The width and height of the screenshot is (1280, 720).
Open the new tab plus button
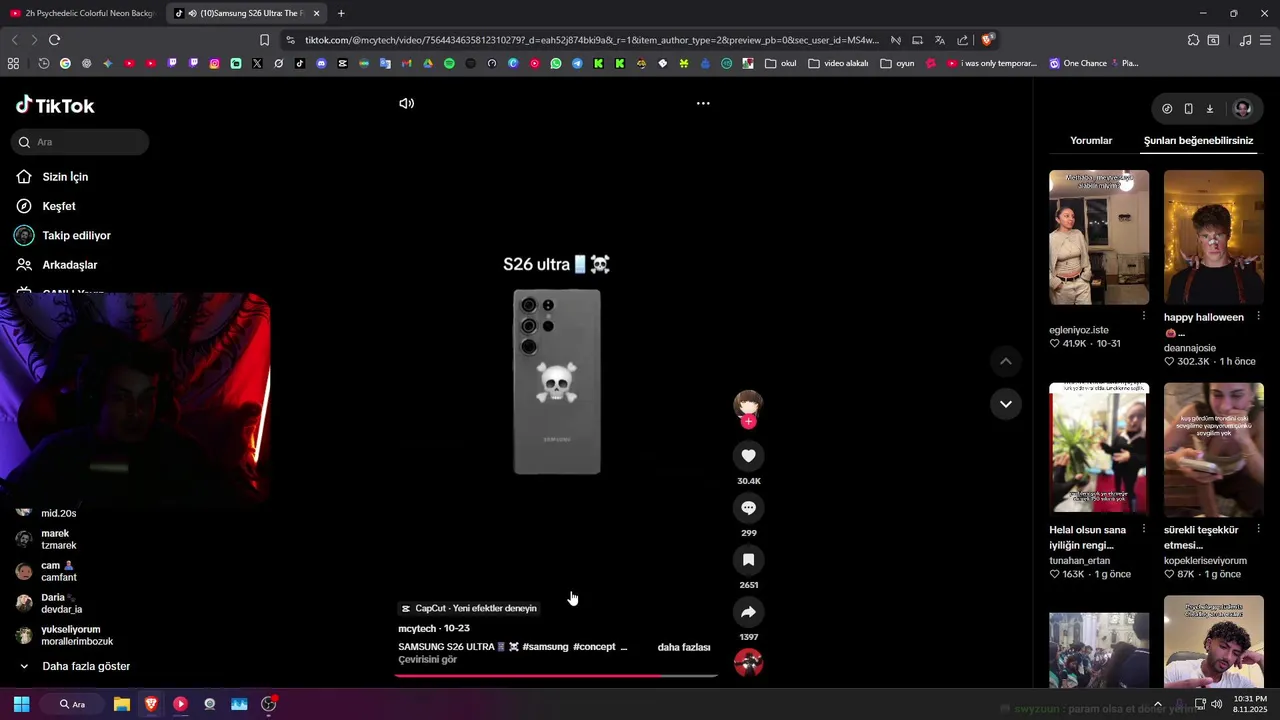pos(341,13)
